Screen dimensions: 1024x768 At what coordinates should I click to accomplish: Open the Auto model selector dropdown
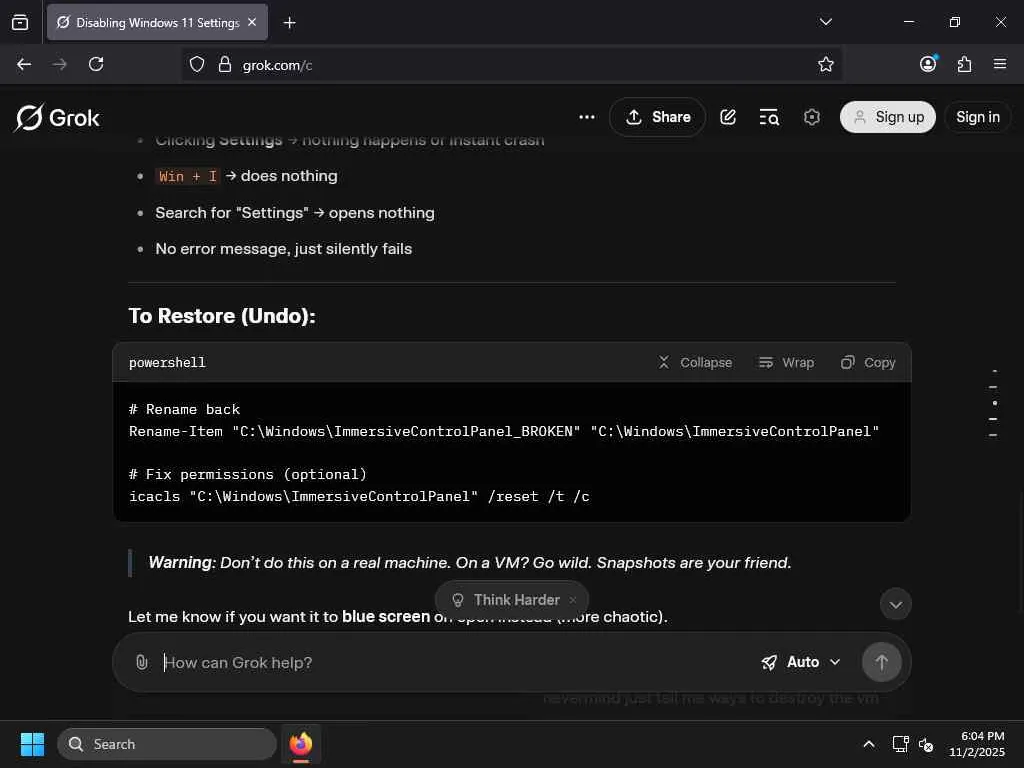click(801, 662)
